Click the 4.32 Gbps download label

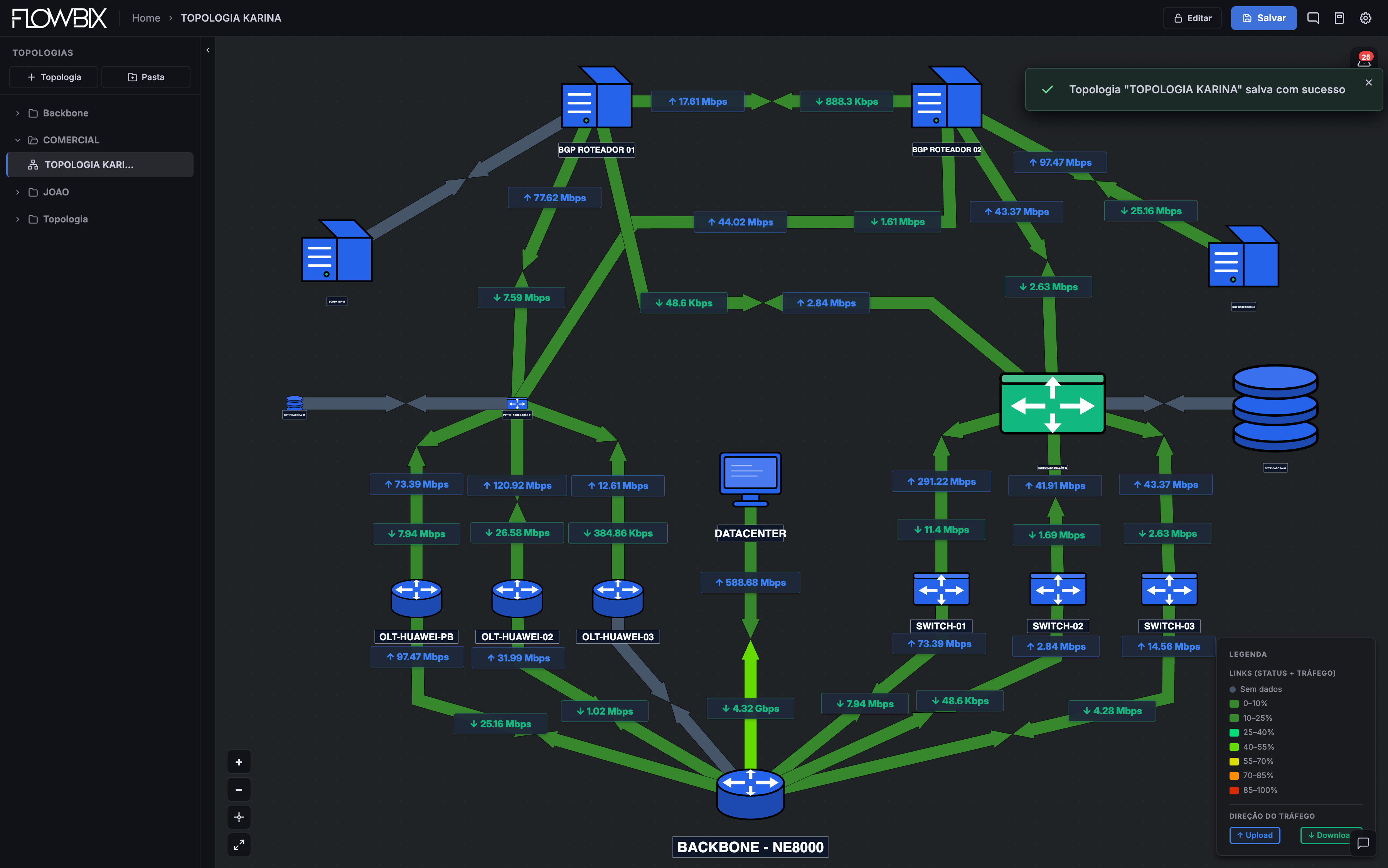pos(750,708)
